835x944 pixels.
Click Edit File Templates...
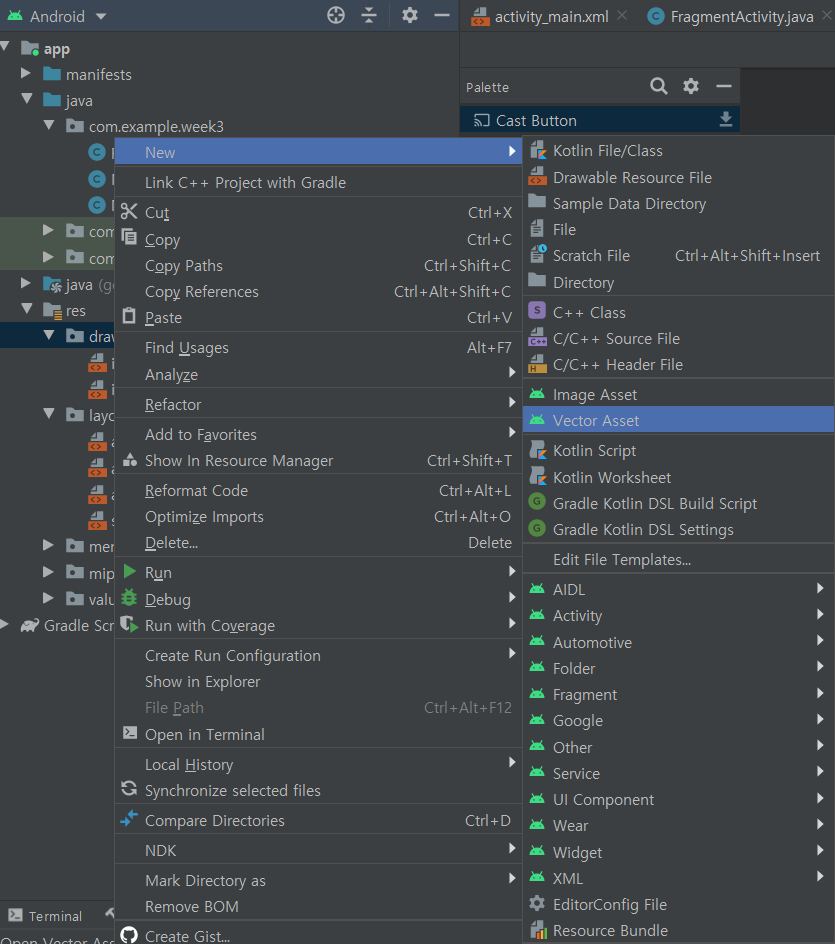tap(678, 559)
